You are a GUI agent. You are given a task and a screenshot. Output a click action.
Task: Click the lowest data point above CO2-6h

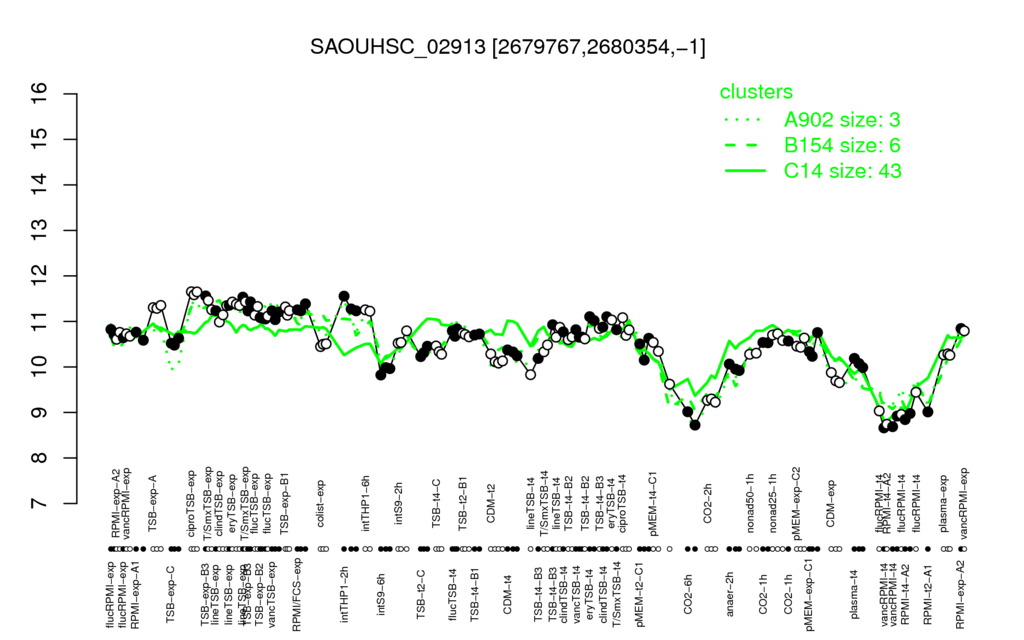click(696, 424)
